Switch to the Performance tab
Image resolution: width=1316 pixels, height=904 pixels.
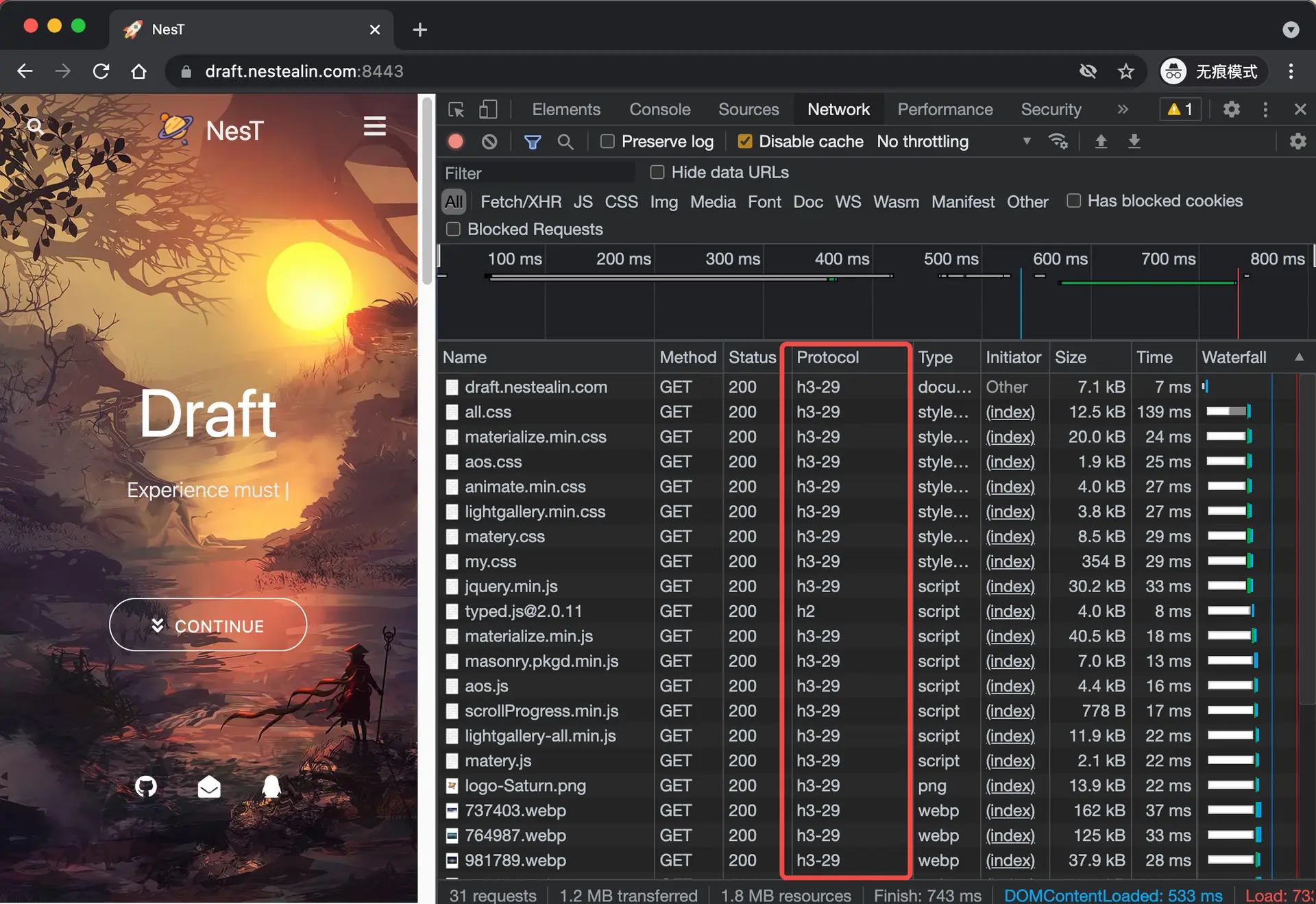pos(945,110)
